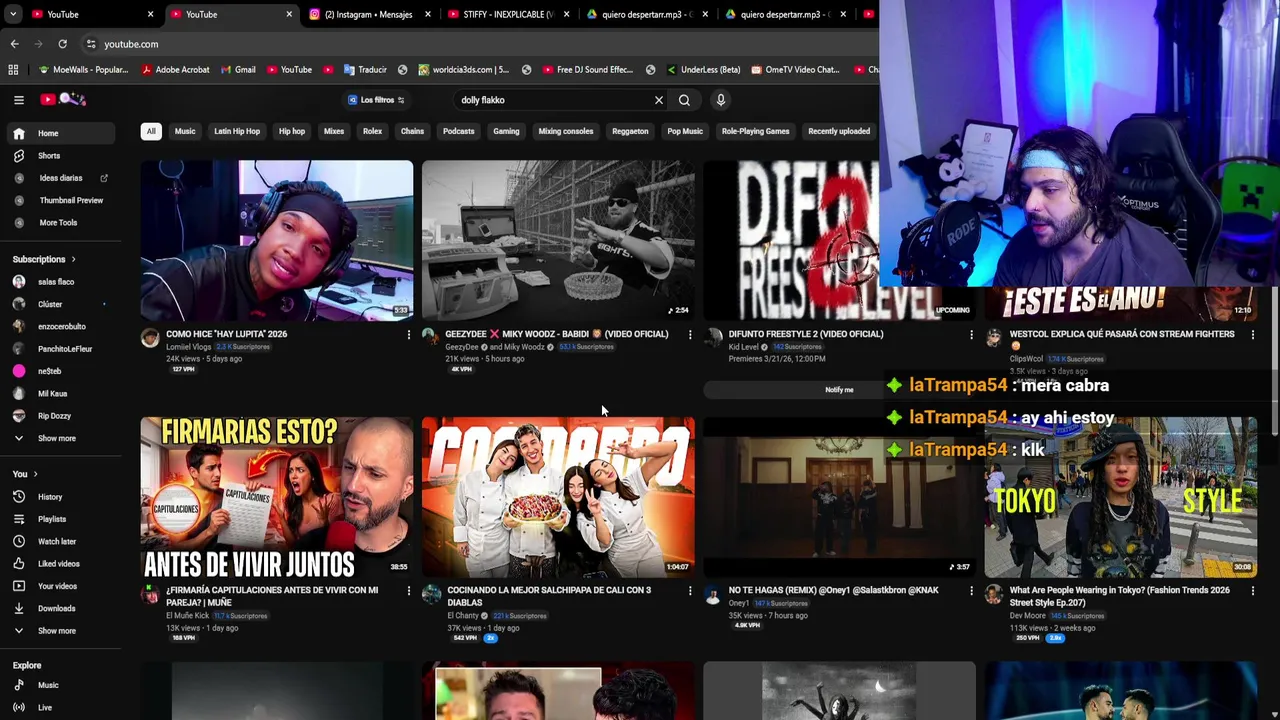Open Watch later list
The image size is (1280, 720).
(x=60, y=541)
